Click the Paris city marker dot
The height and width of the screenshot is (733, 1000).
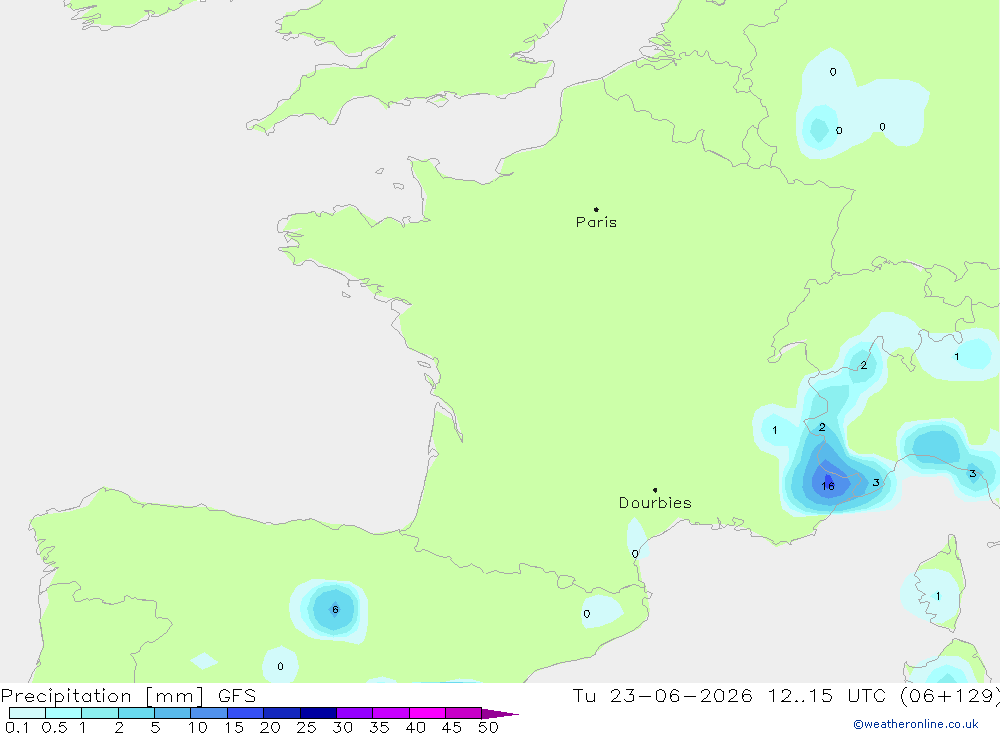click(x=596, y=209)
